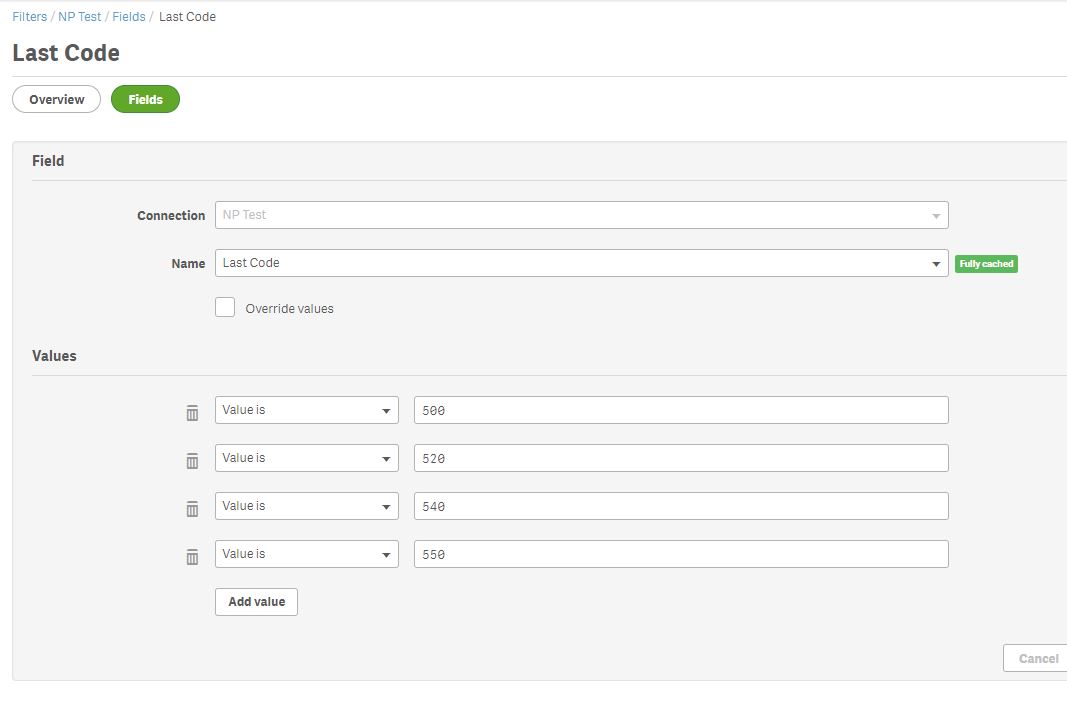This screenshot has width=1067, height=708.
Task: Open the Value is dropdown for 500
Action: tap(306, 410)
